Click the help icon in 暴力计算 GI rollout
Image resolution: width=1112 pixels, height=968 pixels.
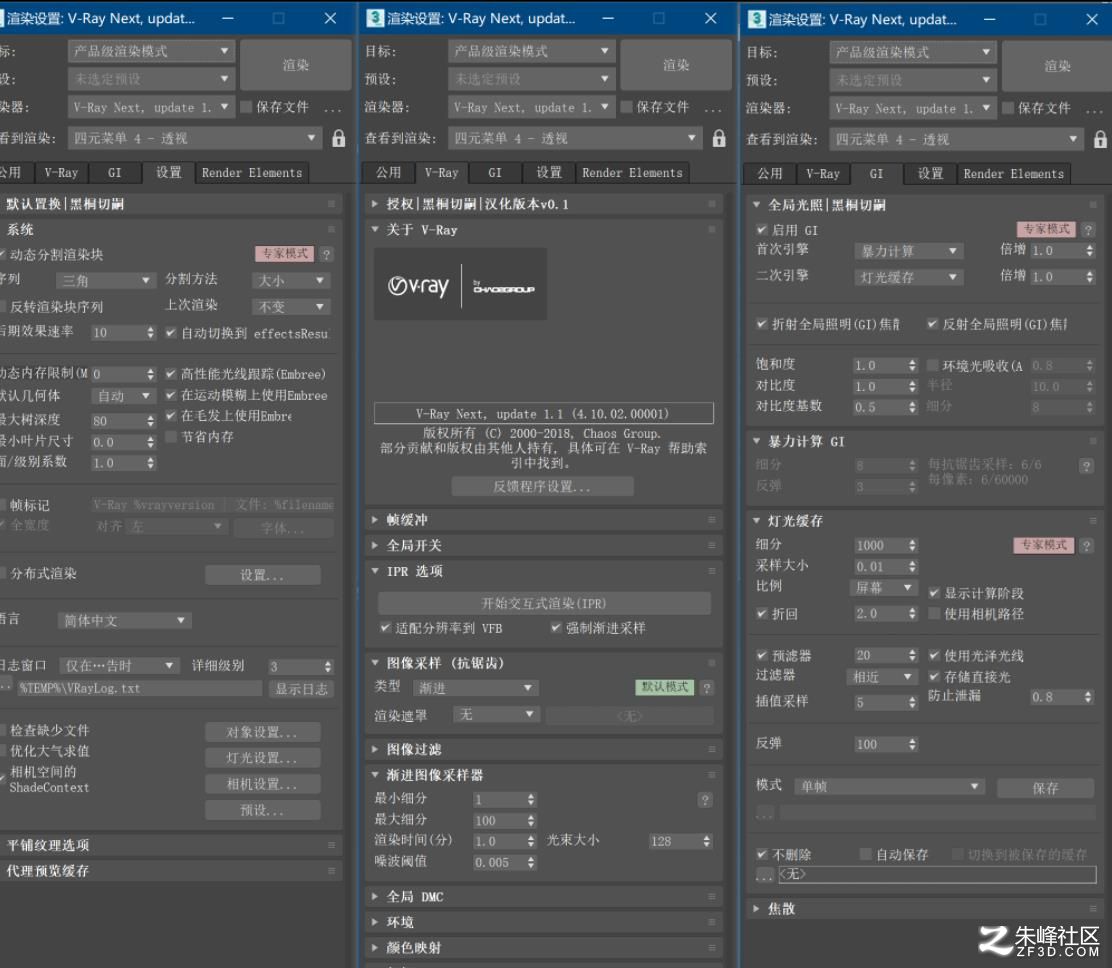pyautogui.click(x=1086, y=466)
